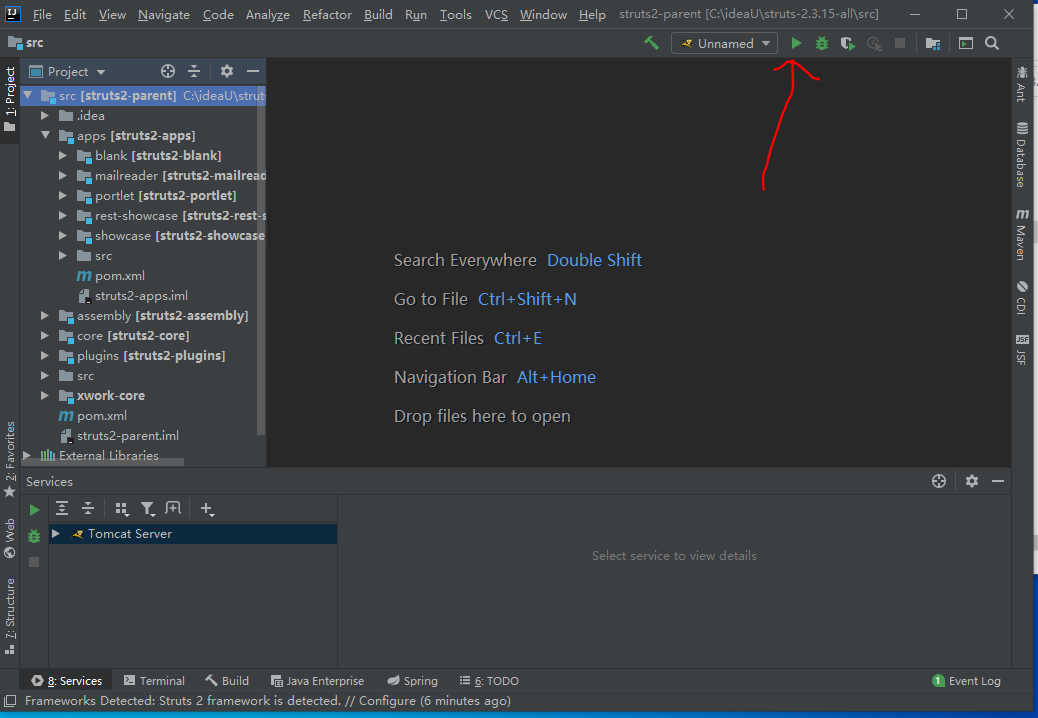Expand the assembly [struts2-assembly] module

tap(45, 316)
